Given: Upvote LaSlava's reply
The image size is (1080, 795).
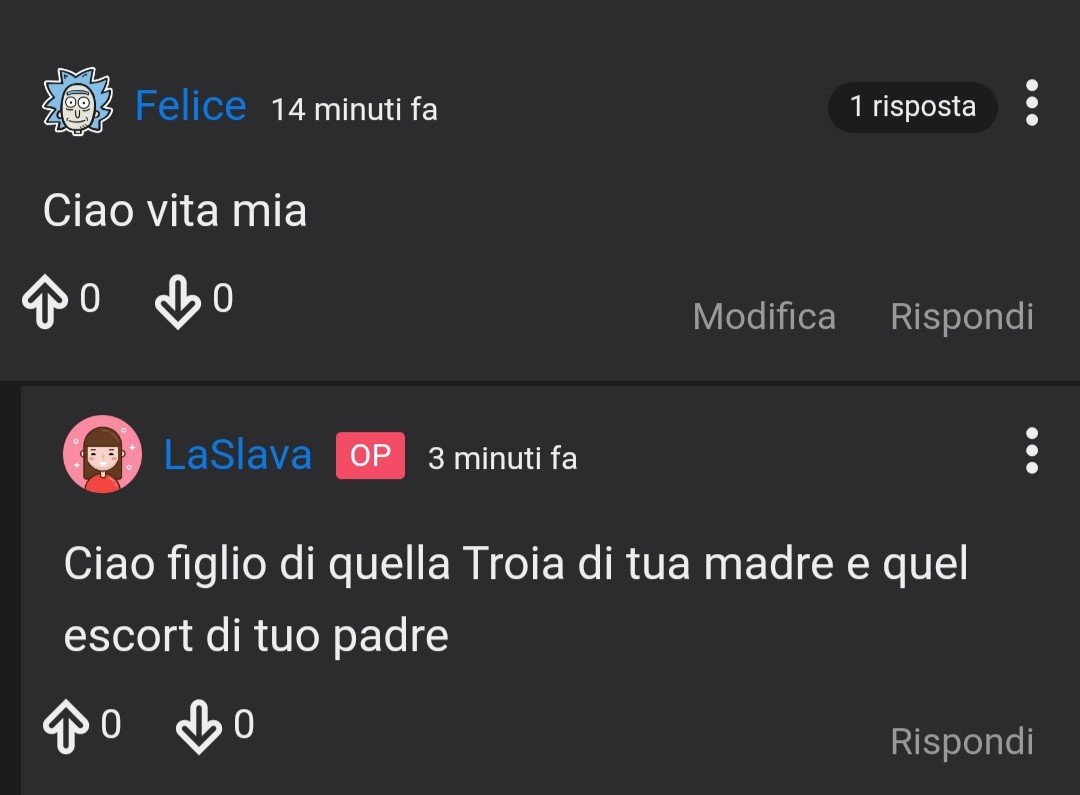Looking at the screenshot, I should (66, 726).
